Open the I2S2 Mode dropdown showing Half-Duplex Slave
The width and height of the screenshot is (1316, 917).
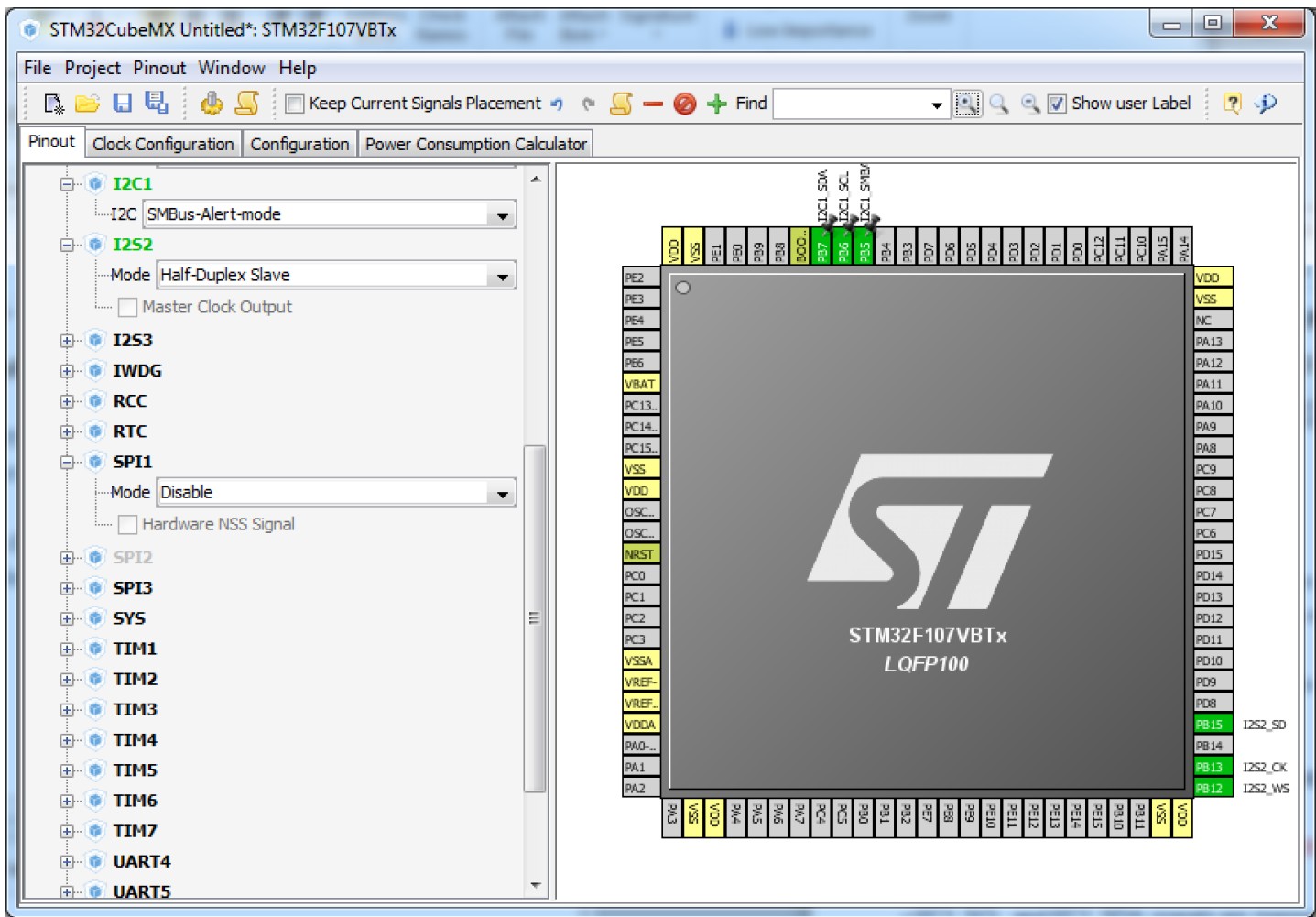[336, 275]
